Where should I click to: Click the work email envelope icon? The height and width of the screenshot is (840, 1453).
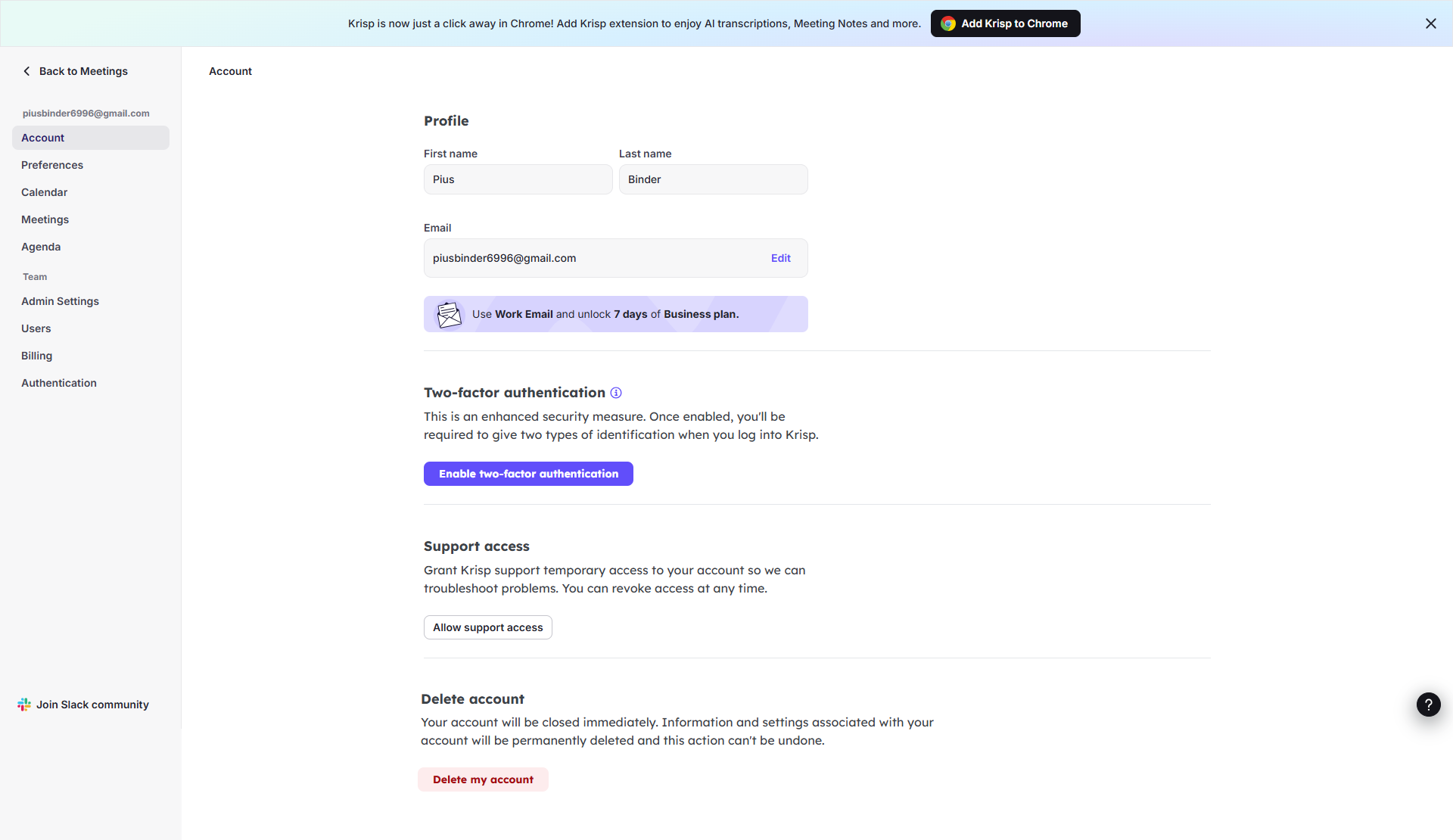tap(449, 314)
